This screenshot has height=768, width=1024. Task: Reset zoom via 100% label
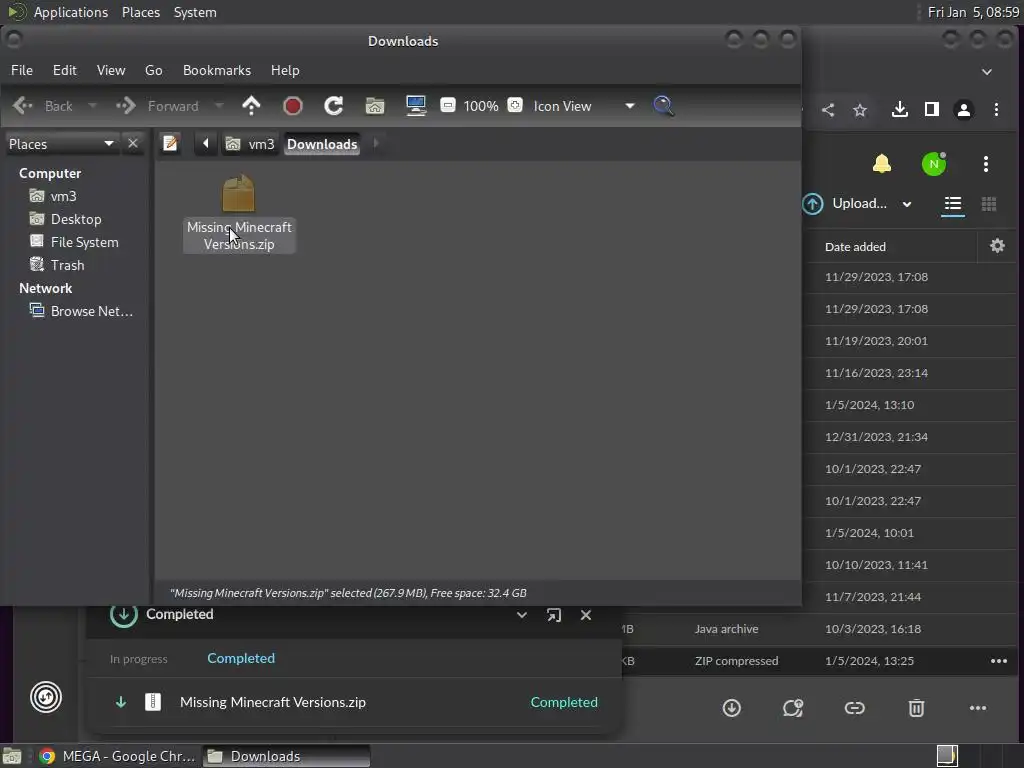[481, 106]
